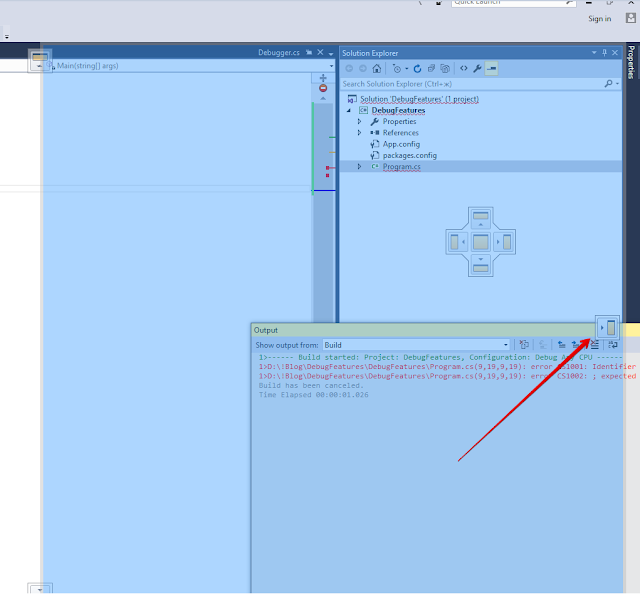The image size is (640, 594).
Task: Expand the References node arrow
Action: [359, 133]
